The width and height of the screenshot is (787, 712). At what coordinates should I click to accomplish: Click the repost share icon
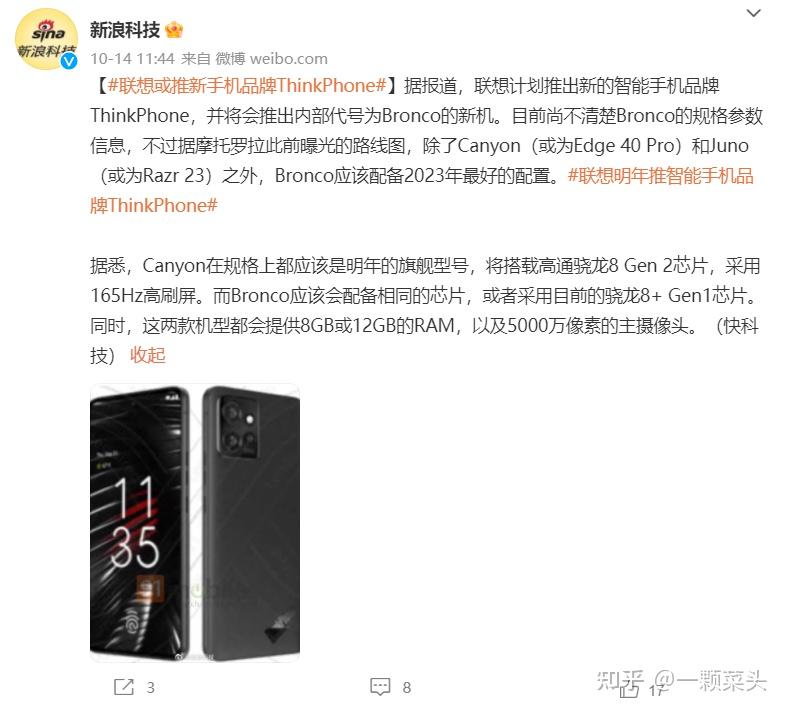(123, 686)
